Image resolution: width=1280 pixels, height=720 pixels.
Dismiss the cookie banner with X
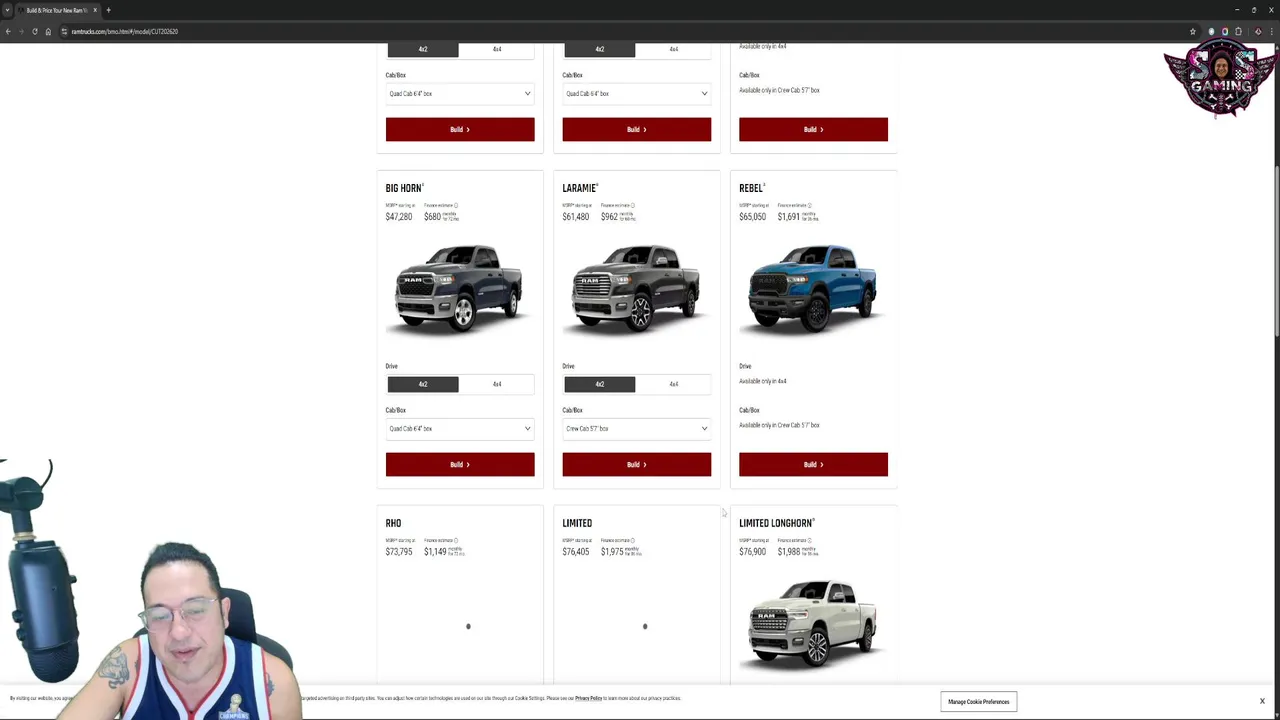tap(1262, 701)
